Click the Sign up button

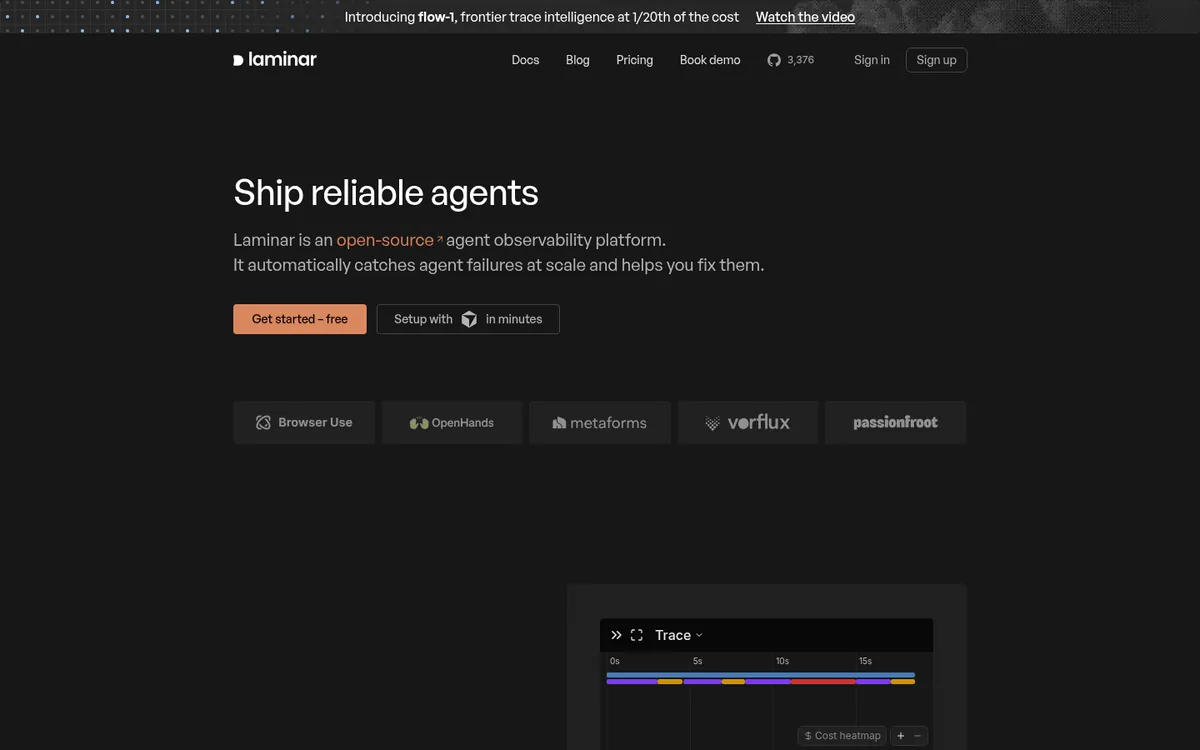[x=936, y=60]
